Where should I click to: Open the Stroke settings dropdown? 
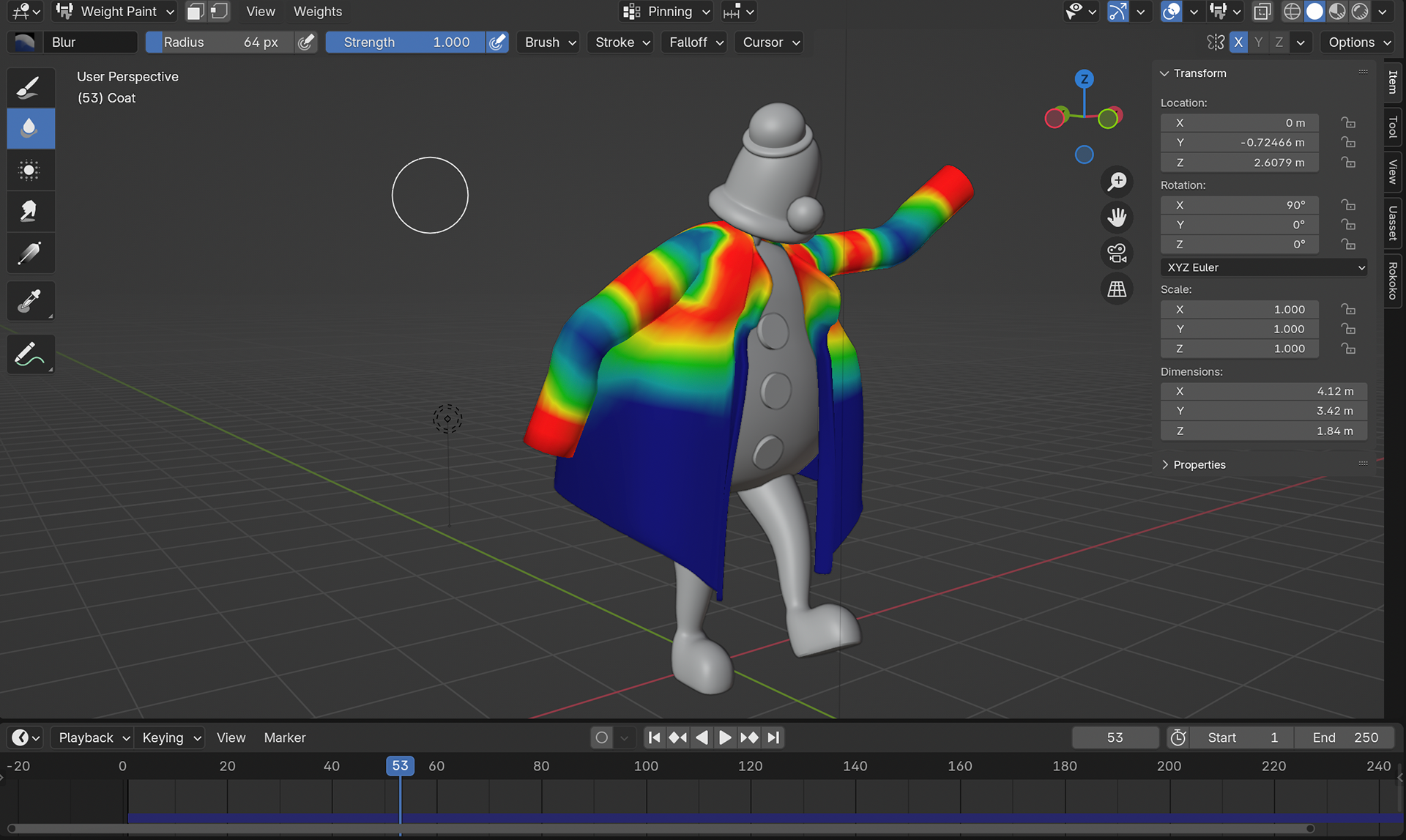622,42
